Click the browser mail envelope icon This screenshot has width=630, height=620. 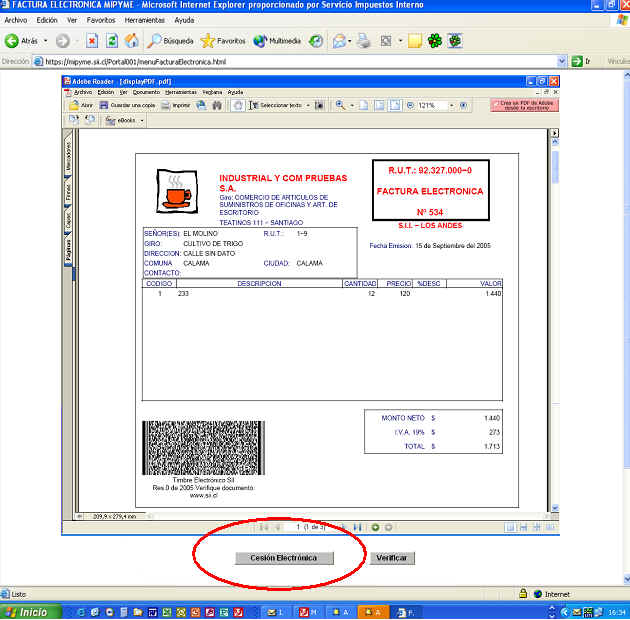tap(339, 41)
